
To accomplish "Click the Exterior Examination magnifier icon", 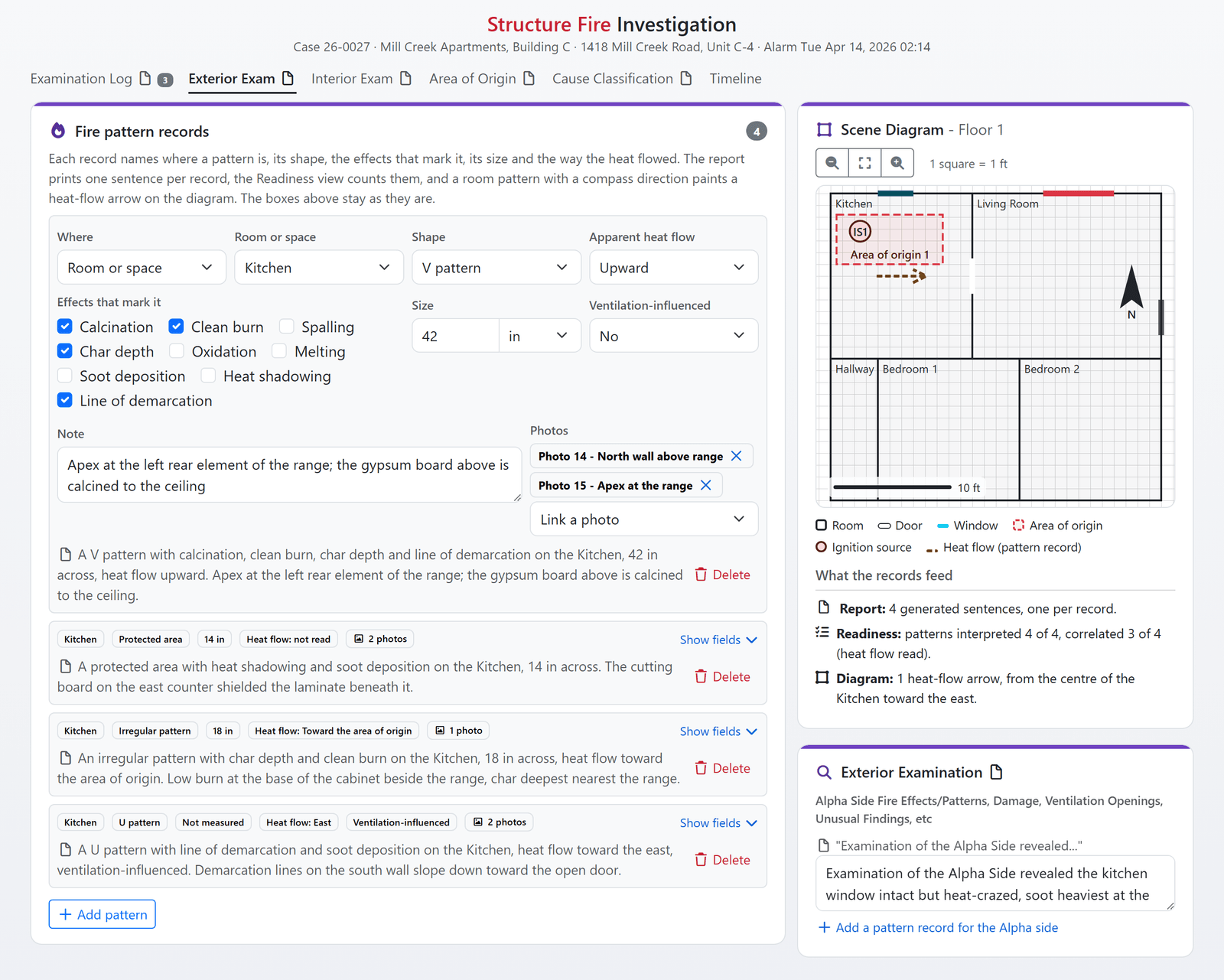I will [x=824, y=772].
